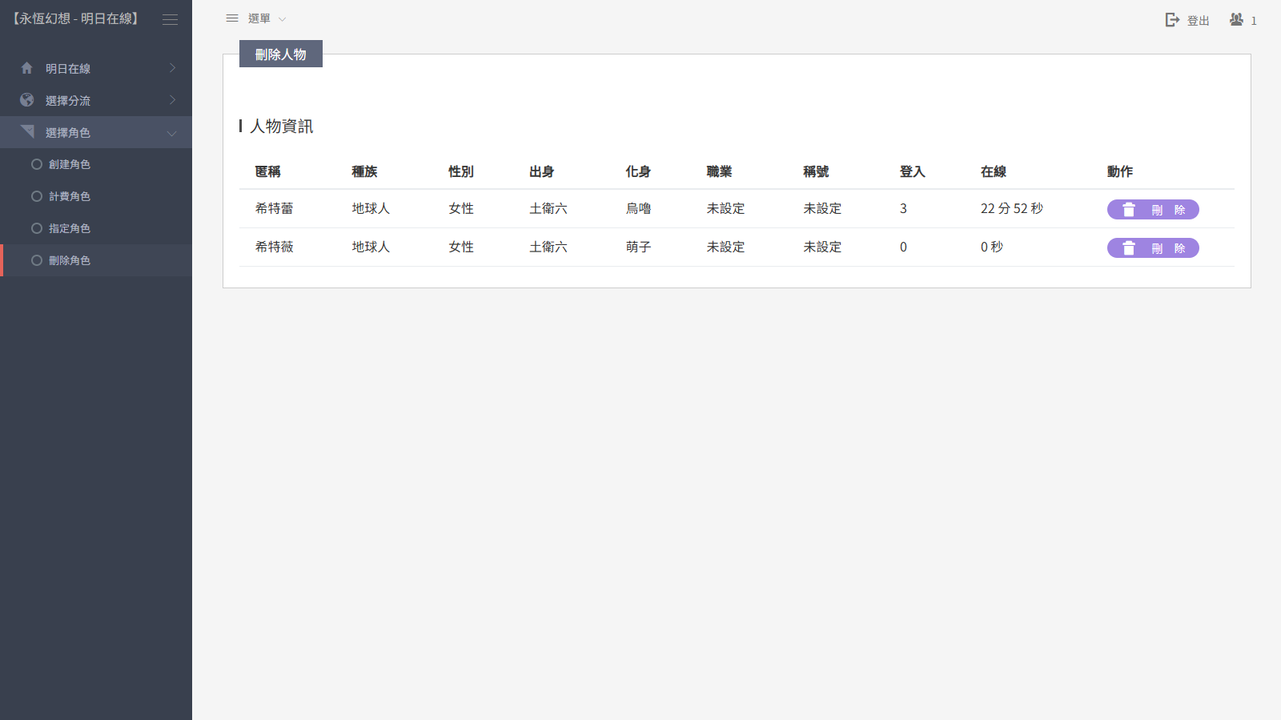Click the home icon beside 明日在線
The width and height of the screenshot is (1281, 720).
(27, 68)
